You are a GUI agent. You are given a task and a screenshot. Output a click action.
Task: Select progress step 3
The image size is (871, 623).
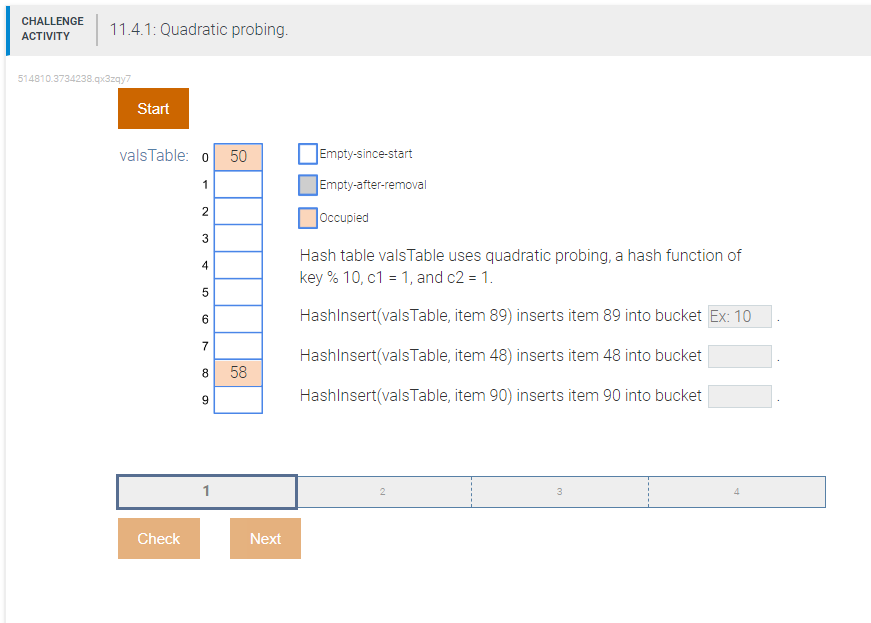point(559,491)
